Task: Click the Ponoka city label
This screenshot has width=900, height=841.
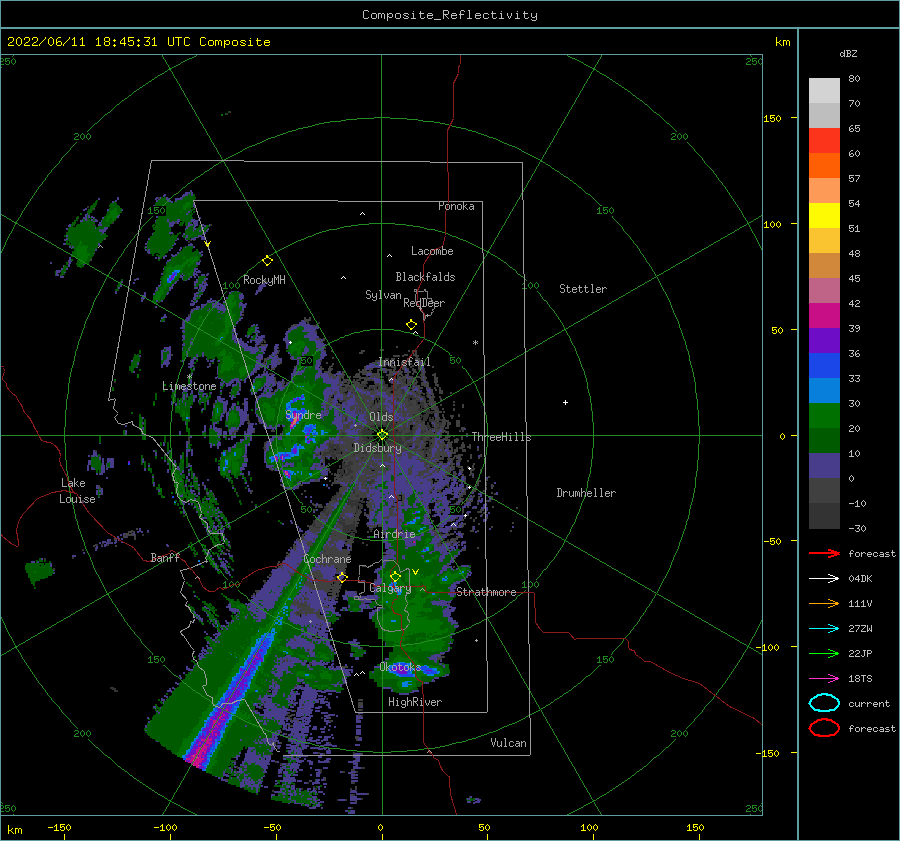Action: pyautogui.click(x=456, y=206)
